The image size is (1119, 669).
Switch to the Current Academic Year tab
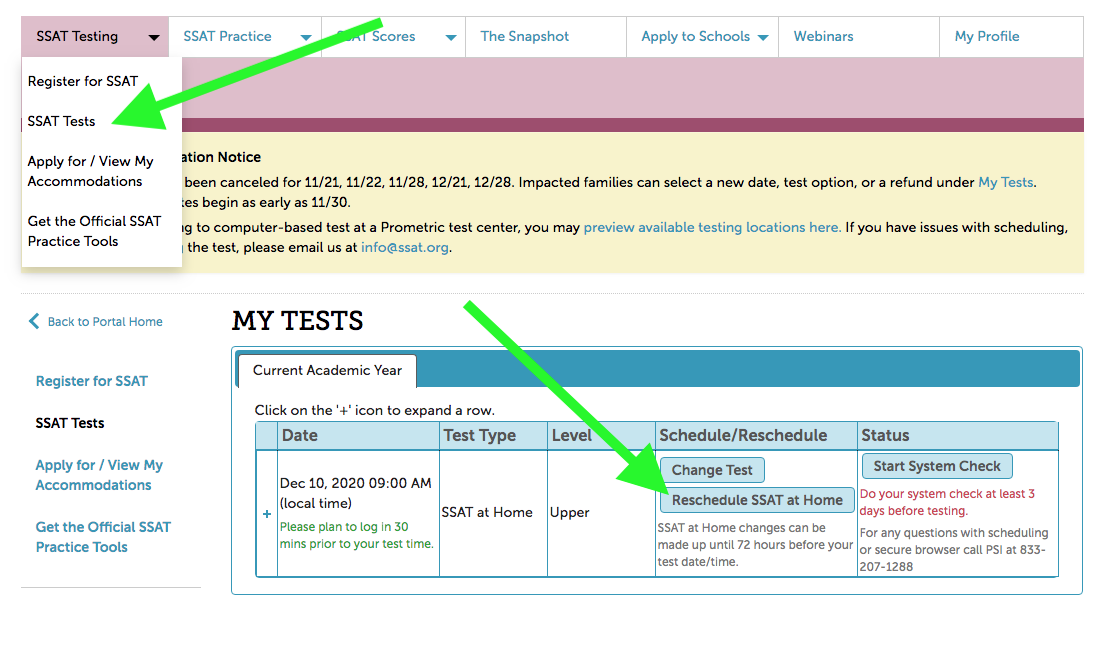click(x=326, y=371)
